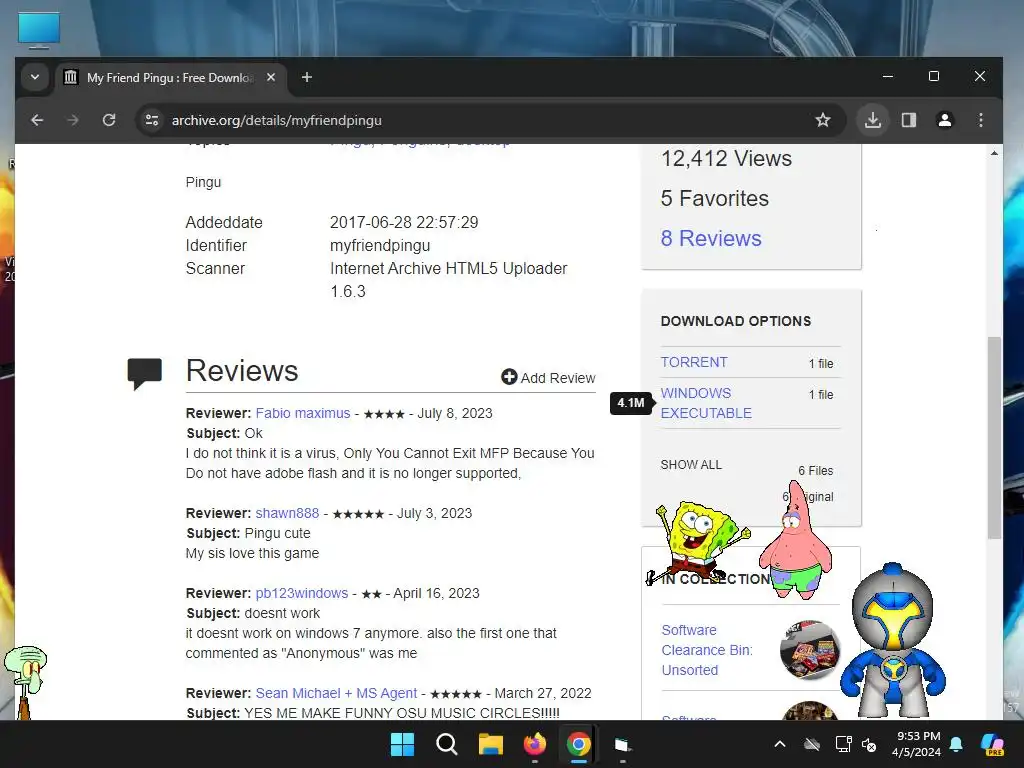Click the Addeddate value 2017-06-28 22:57:29

pyautogui.click(x=404, y=223)
